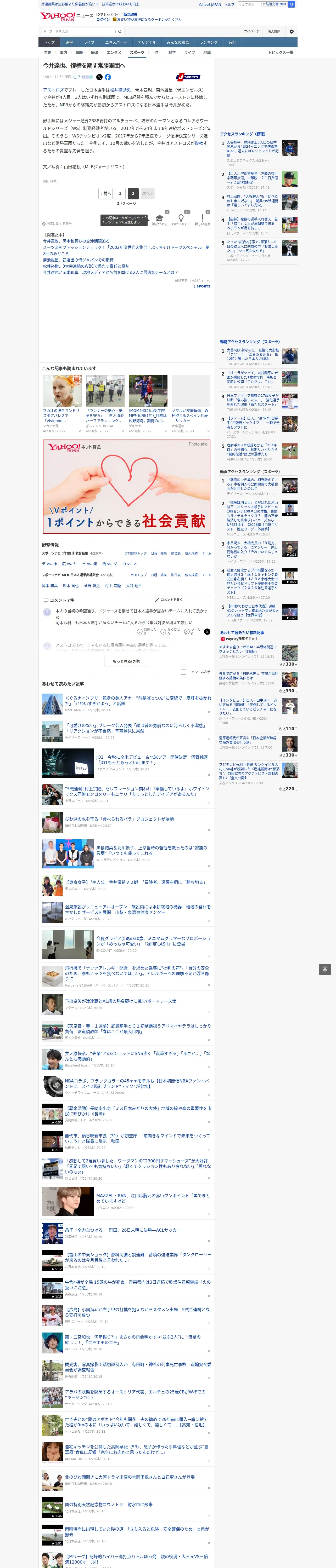336x1568 pixels.
Task: Switch to the 経済 category tab
Action: pos(94,52)
